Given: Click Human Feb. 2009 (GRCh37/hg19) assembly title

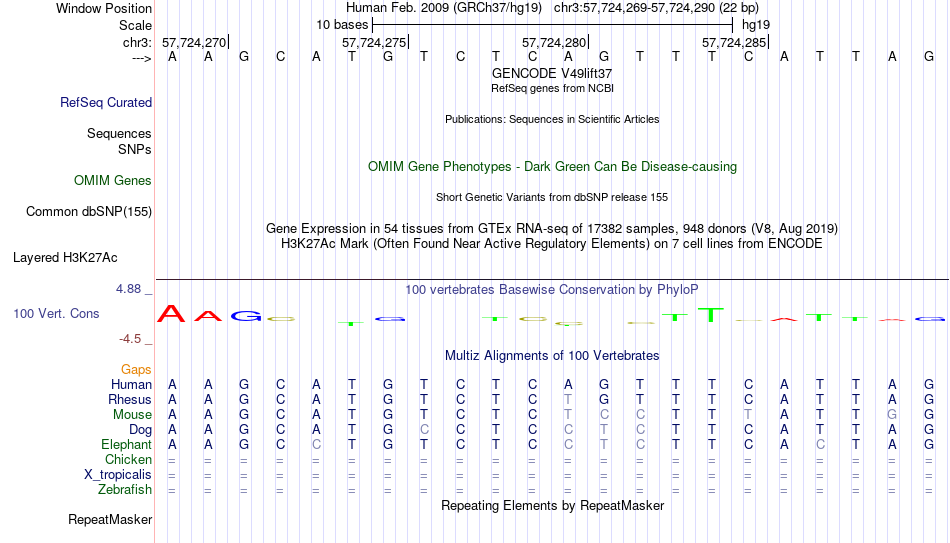Looking at the screenshot, I should [x=444, y=8].
